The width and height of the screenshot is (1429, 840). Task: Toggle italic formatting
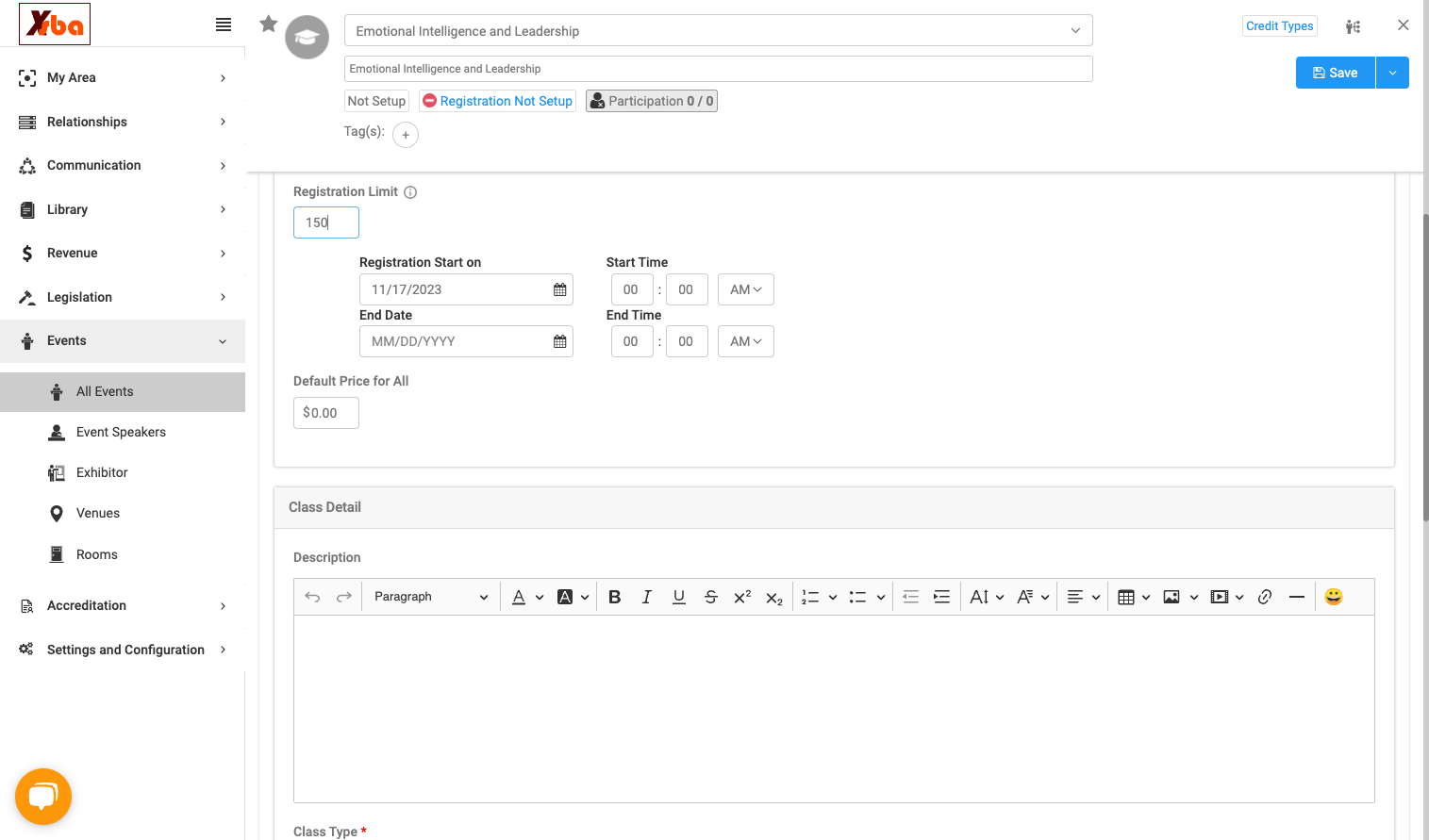click(x=647, y=597)
